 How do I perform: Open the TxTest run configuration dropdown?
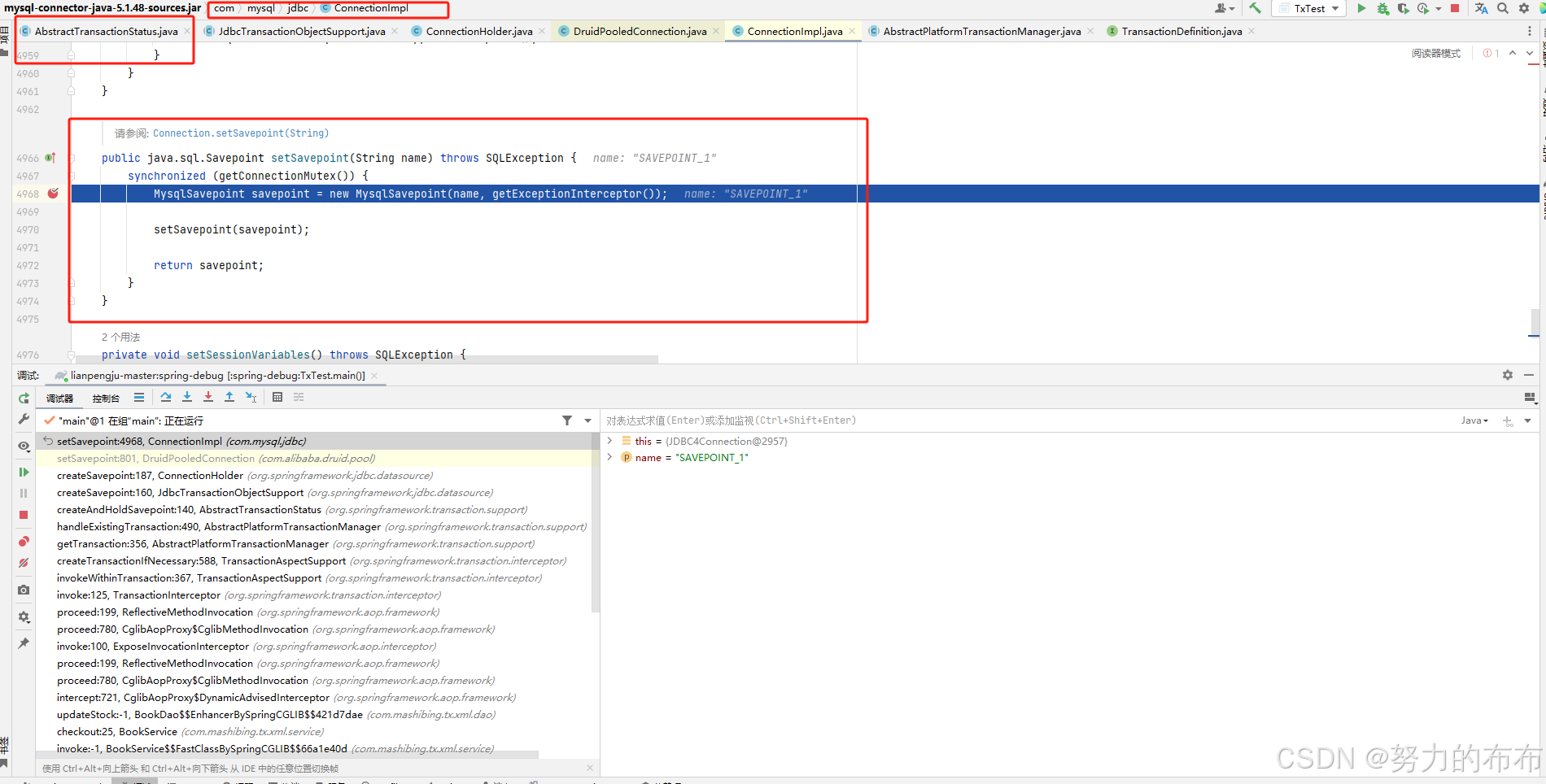(1308, 8)
